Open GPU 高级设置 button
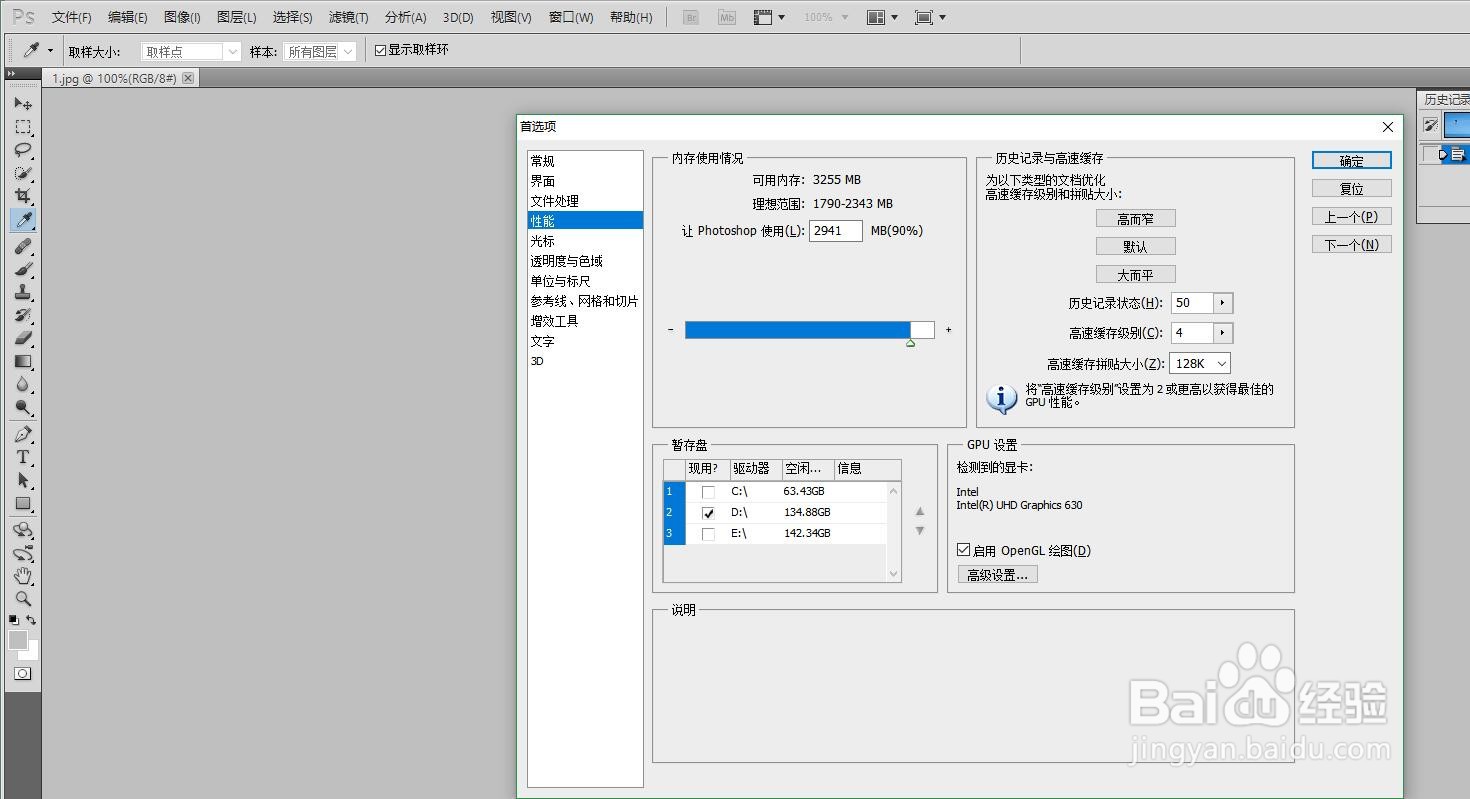Screen dimensions: 1470x799 (x=997, y=575)
